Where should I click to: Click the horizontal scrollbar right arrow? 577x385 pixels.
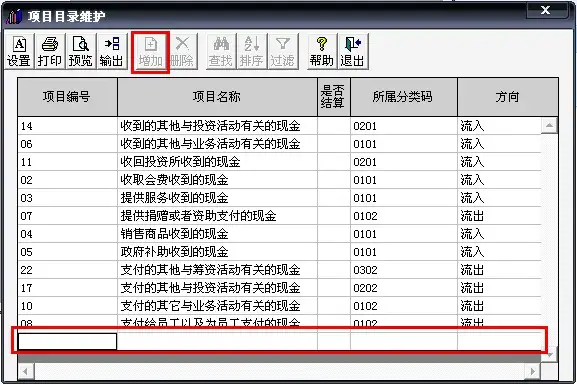click(x=532, y=371)
